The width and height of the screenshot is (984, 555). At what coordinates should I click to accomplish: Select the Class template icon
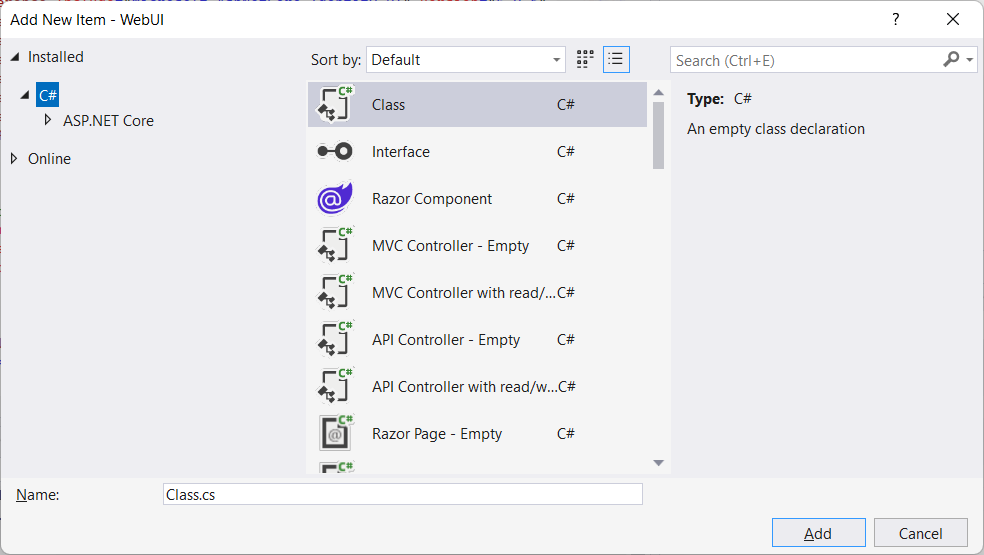(x=335, y=104)
